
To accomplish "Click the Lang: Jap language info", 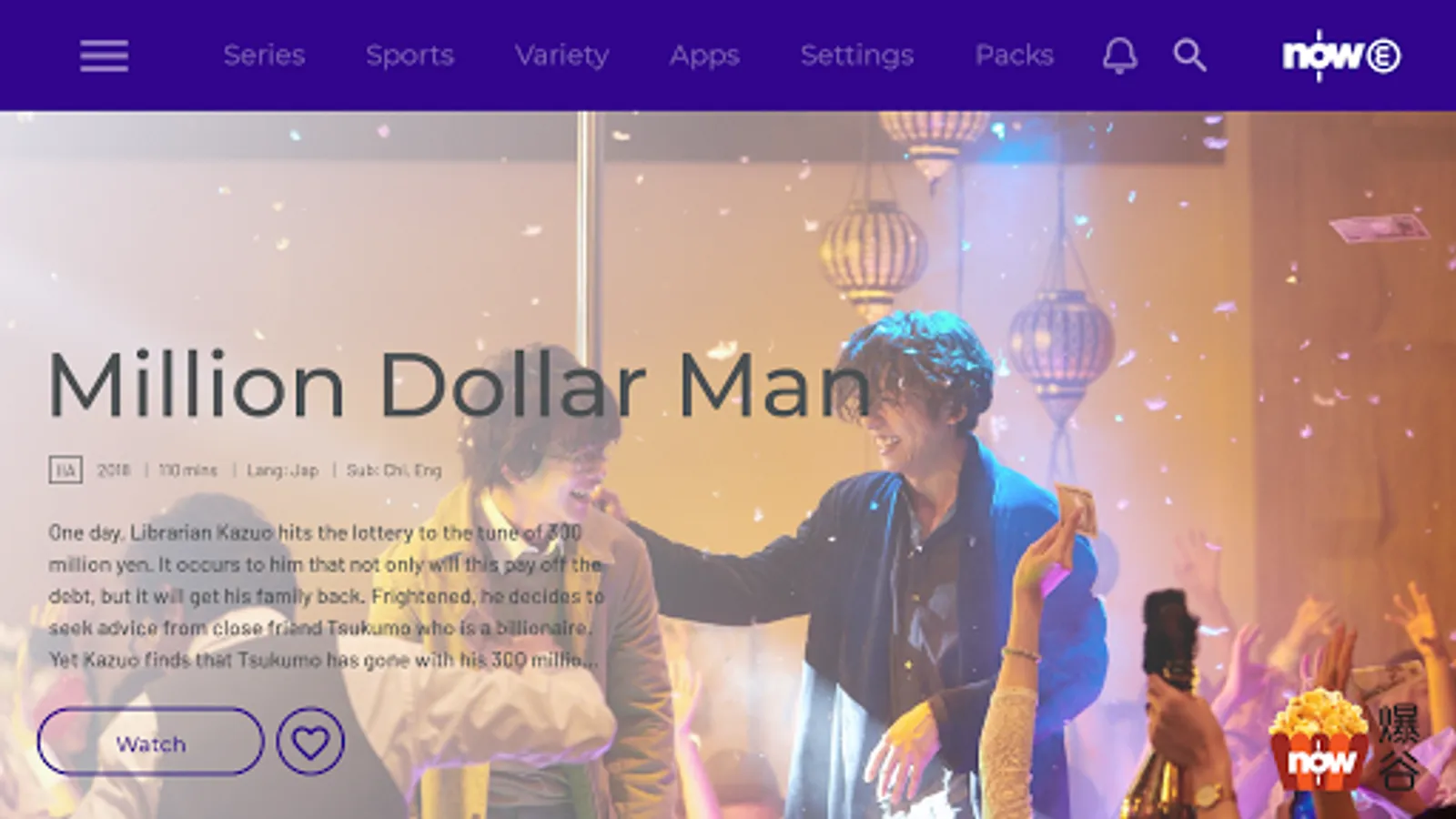I will (x=283, y=470).
